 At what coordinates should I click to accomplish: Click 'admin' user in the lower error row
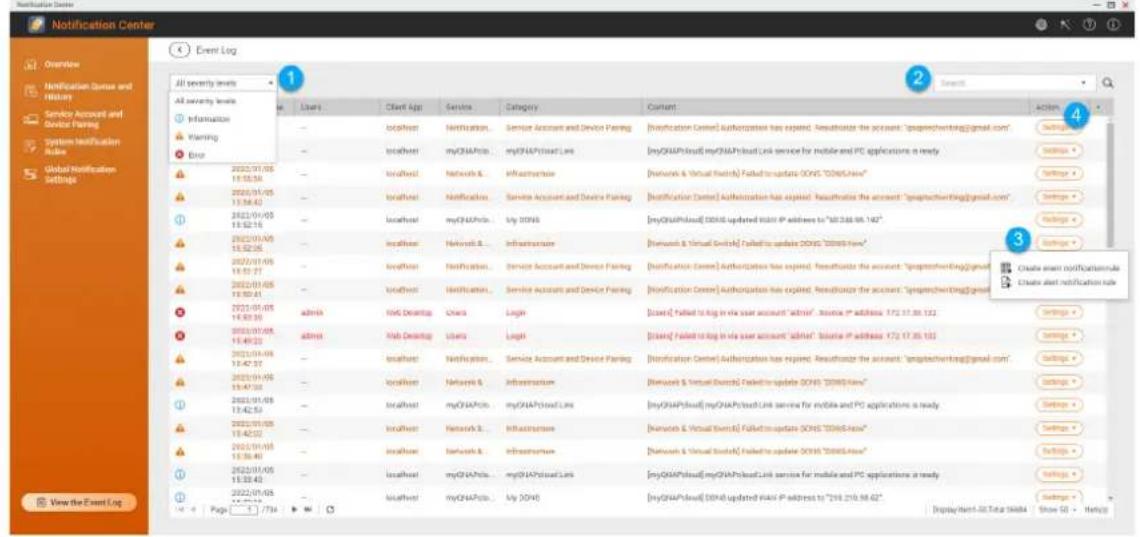point(311,336)
